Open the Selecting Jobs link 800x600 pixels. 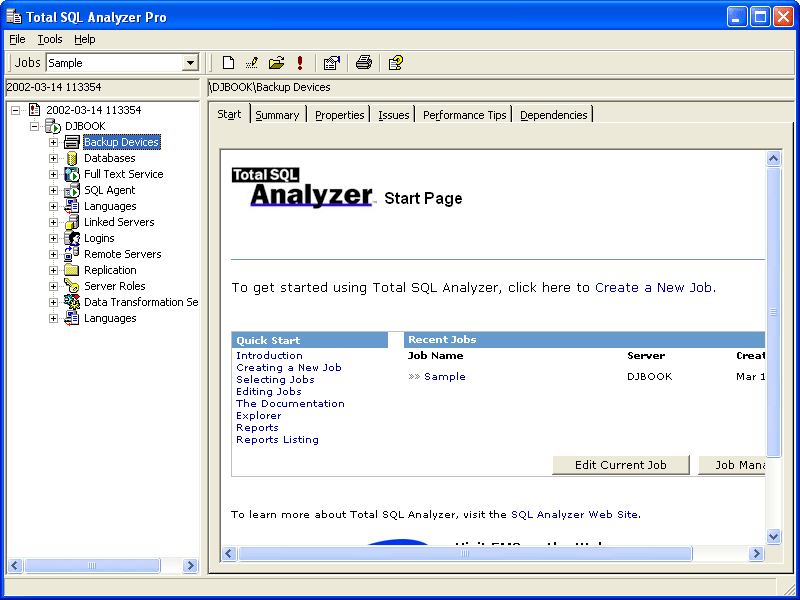pos(275,380)
